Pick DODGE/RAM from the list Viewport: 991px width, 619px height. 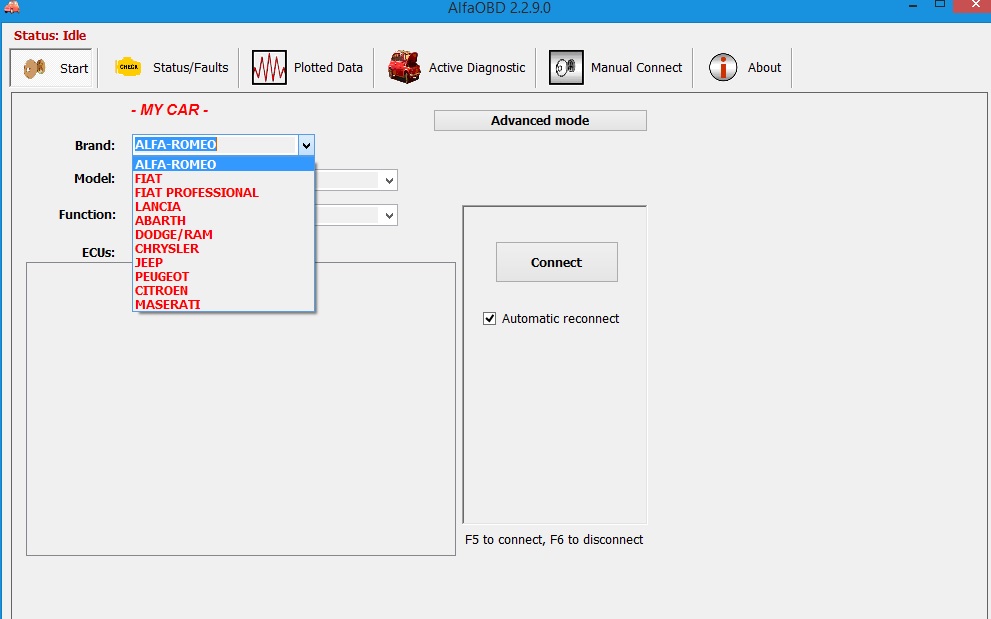(173, 235)
